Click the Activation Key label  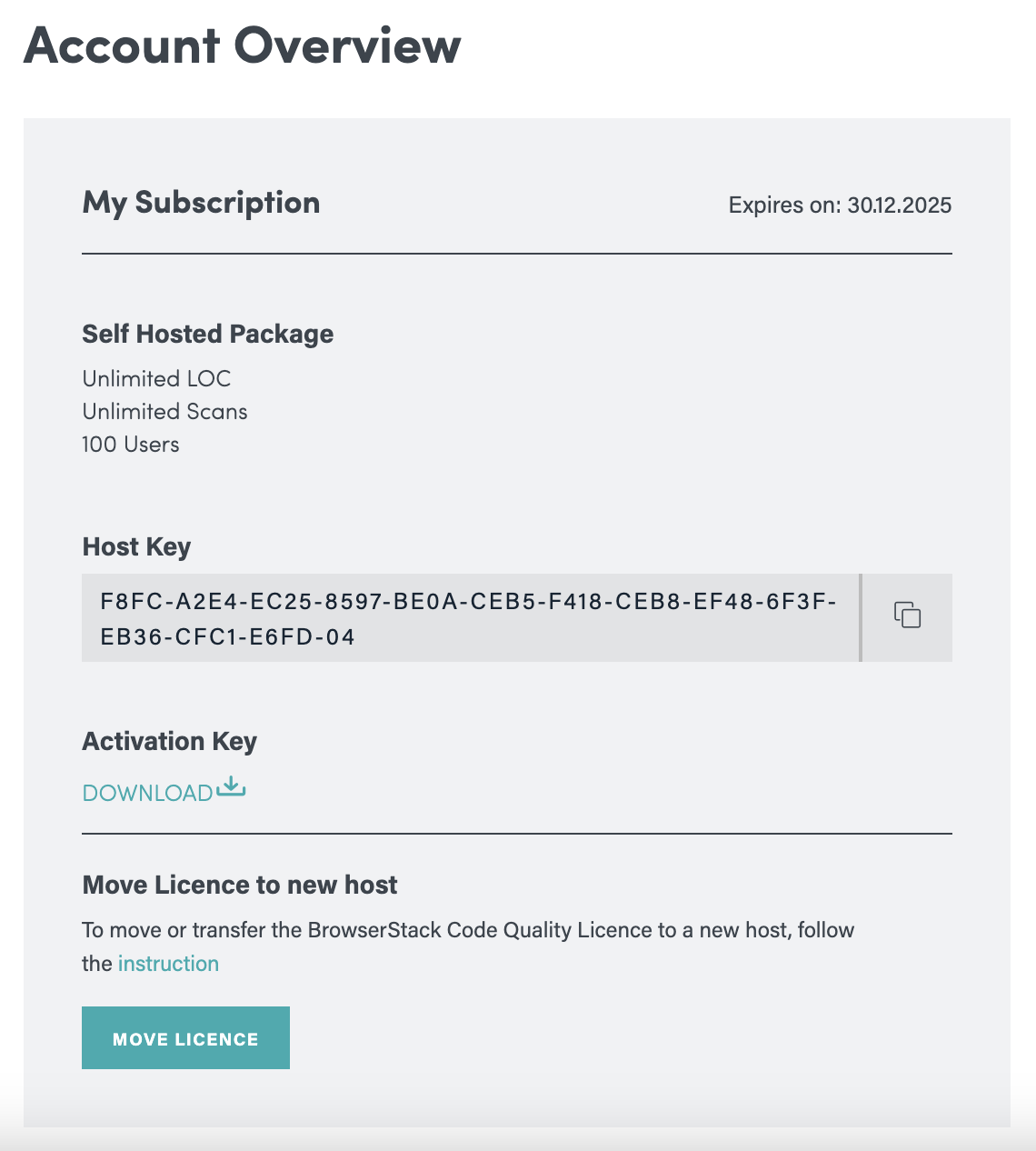(170, 742)
